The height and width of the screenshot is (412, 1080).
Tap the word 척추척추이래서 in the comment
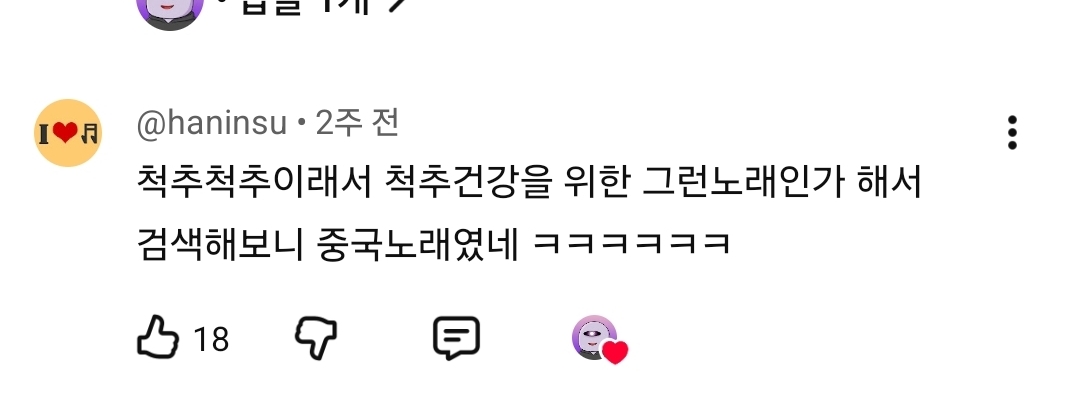click(x=254, y=183)
